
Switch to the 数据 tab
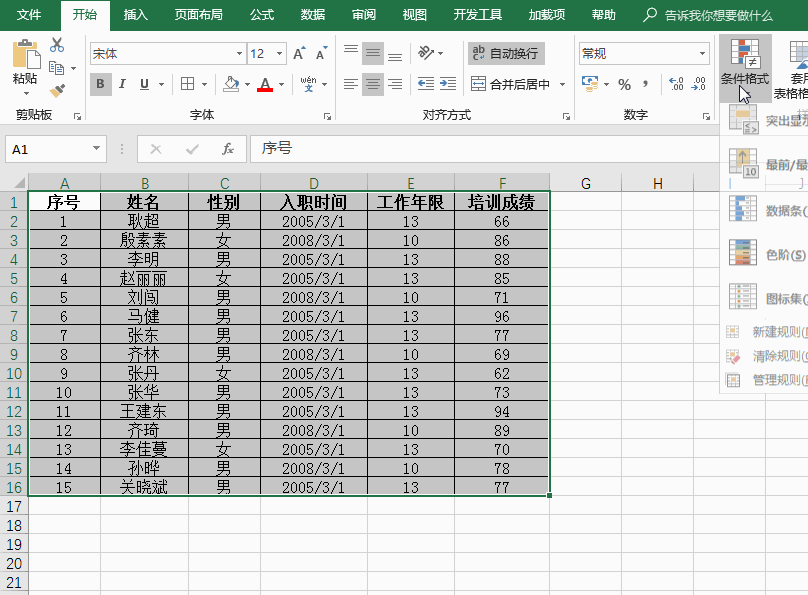(x=312, y=15)
